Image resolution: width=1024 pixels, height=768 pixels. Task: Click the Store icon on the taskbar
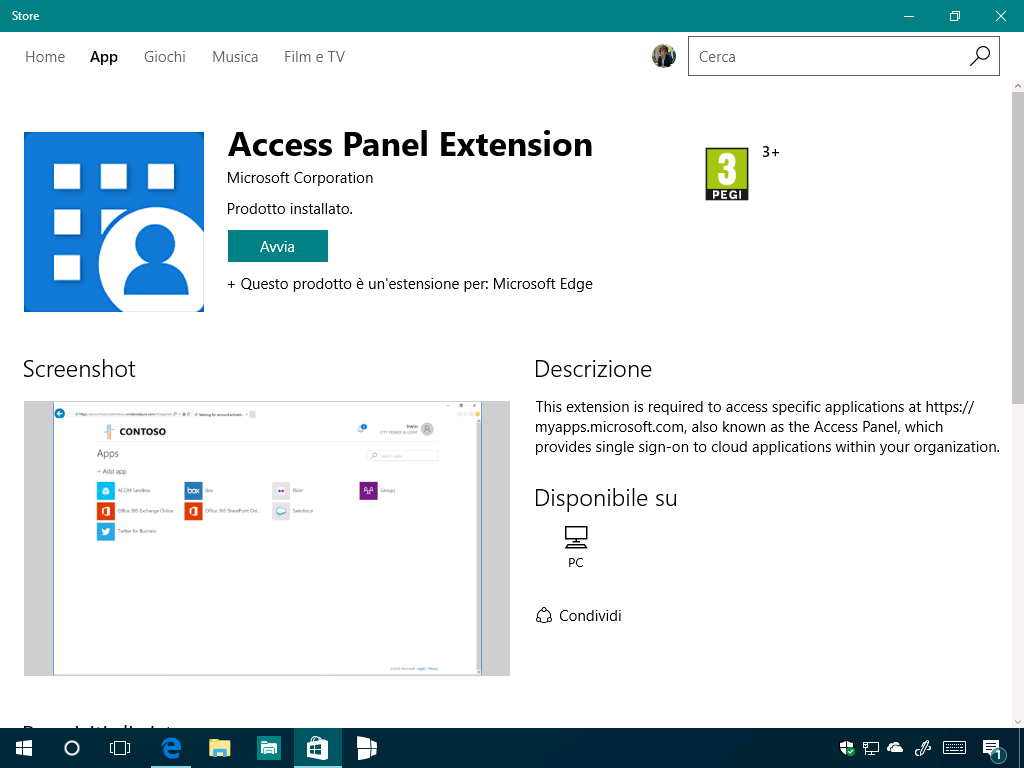tap(317, 748)
